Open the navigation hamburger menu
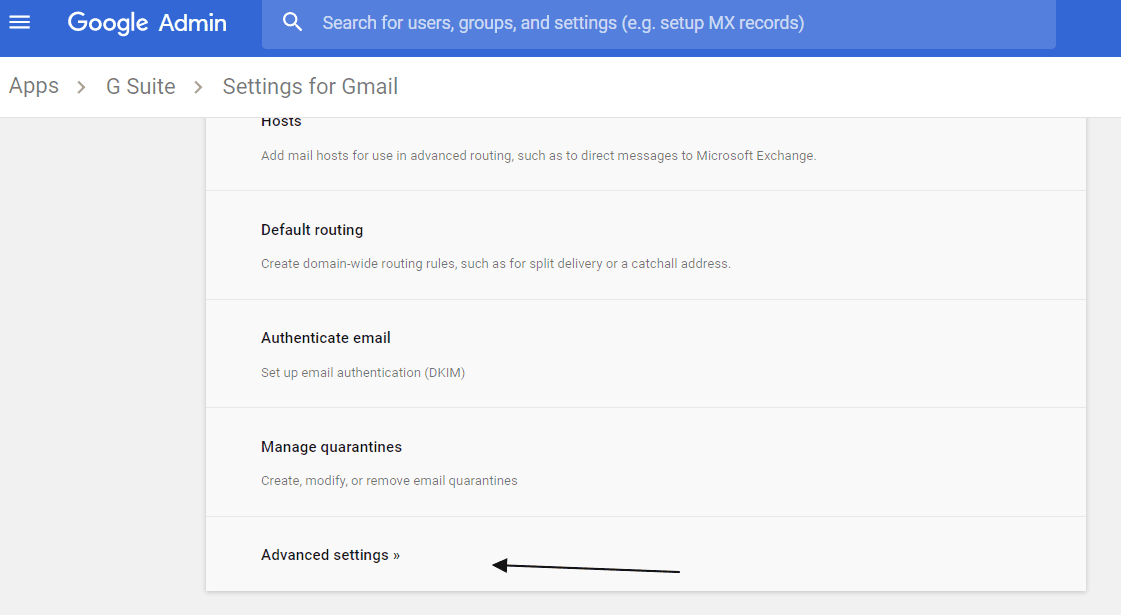Screen dimensions: 1121x615 click(x=20, y=23)
